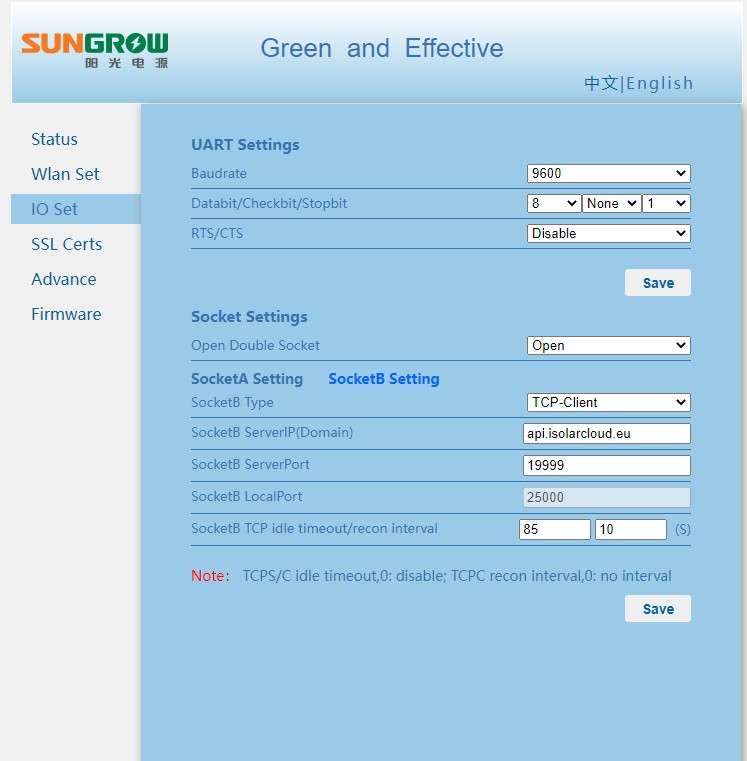The image size is (747, 761).
Task: Click the RTS/CTS label
Action: [x=217, y=233]
